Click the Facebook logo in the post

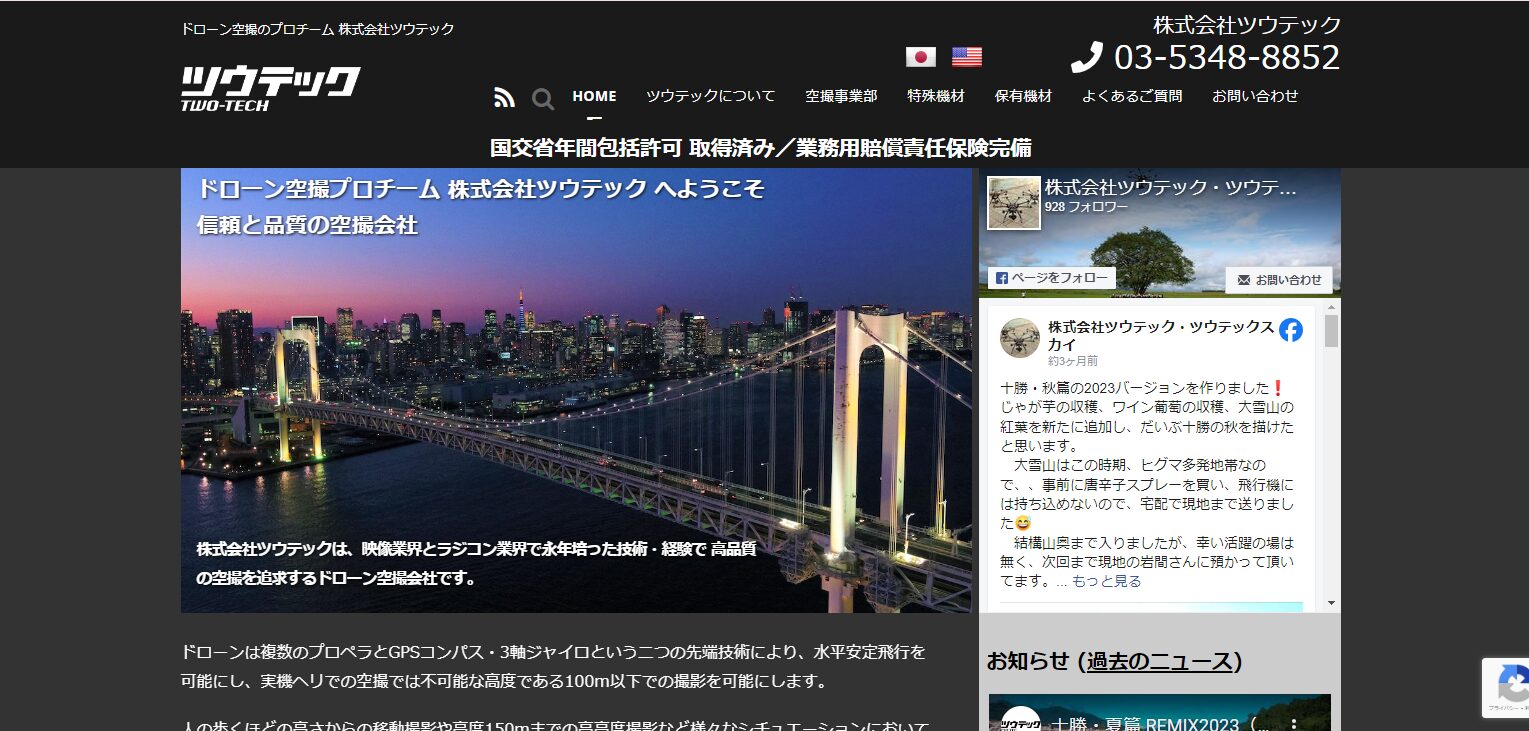tap(1291, 330)
